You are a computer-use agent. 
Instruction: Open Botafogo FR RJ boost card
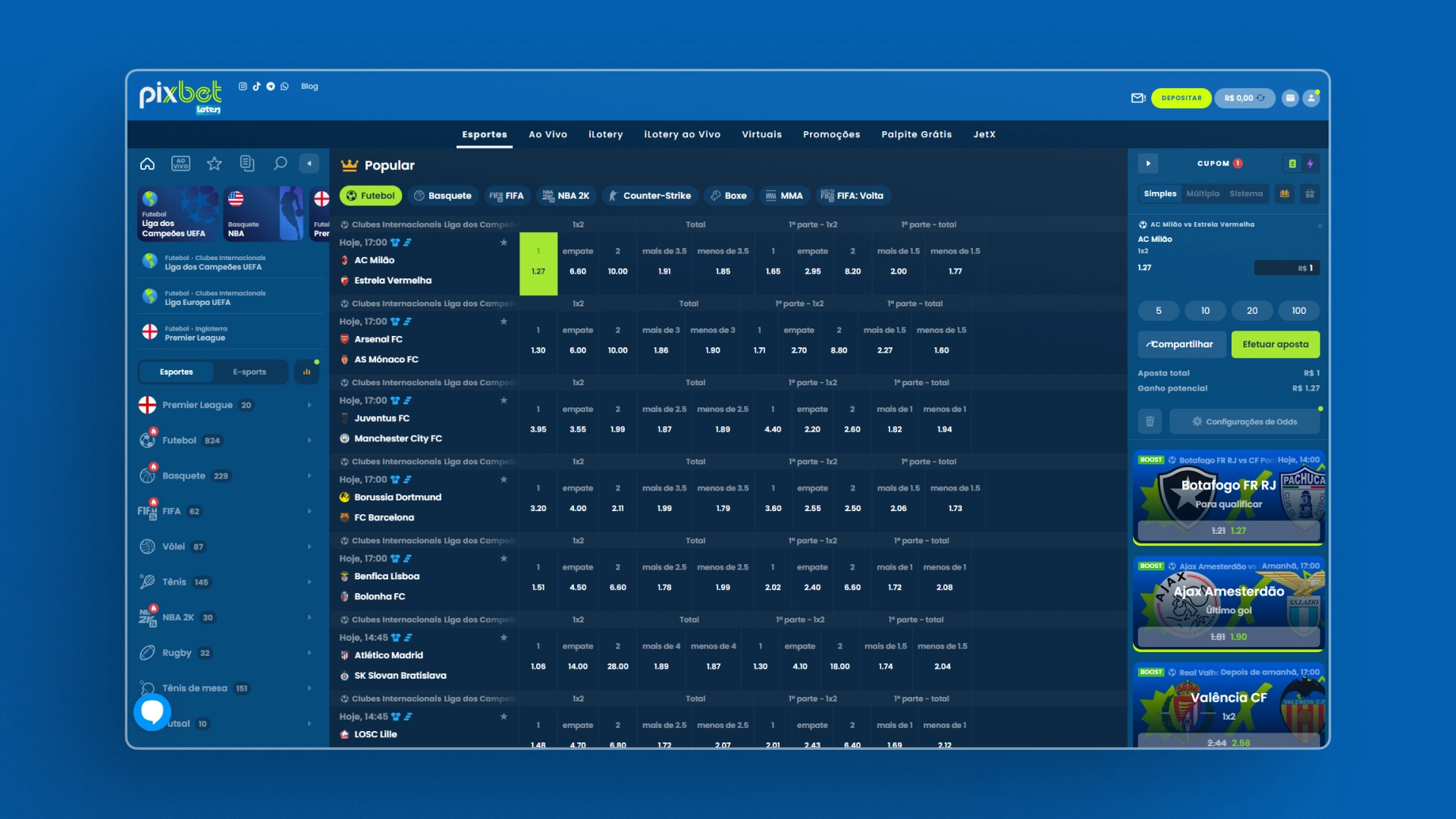point(1228,498)
